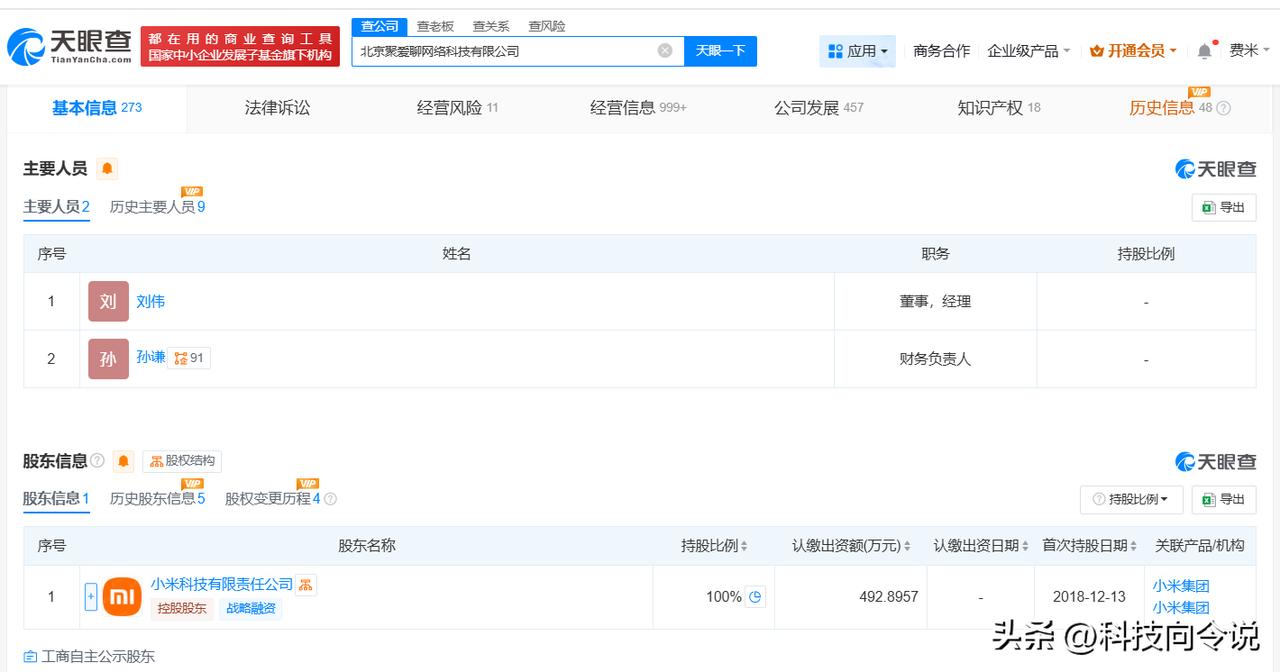Open the 公司发展 tab
1280x672 pixels.
pos(818,108)
